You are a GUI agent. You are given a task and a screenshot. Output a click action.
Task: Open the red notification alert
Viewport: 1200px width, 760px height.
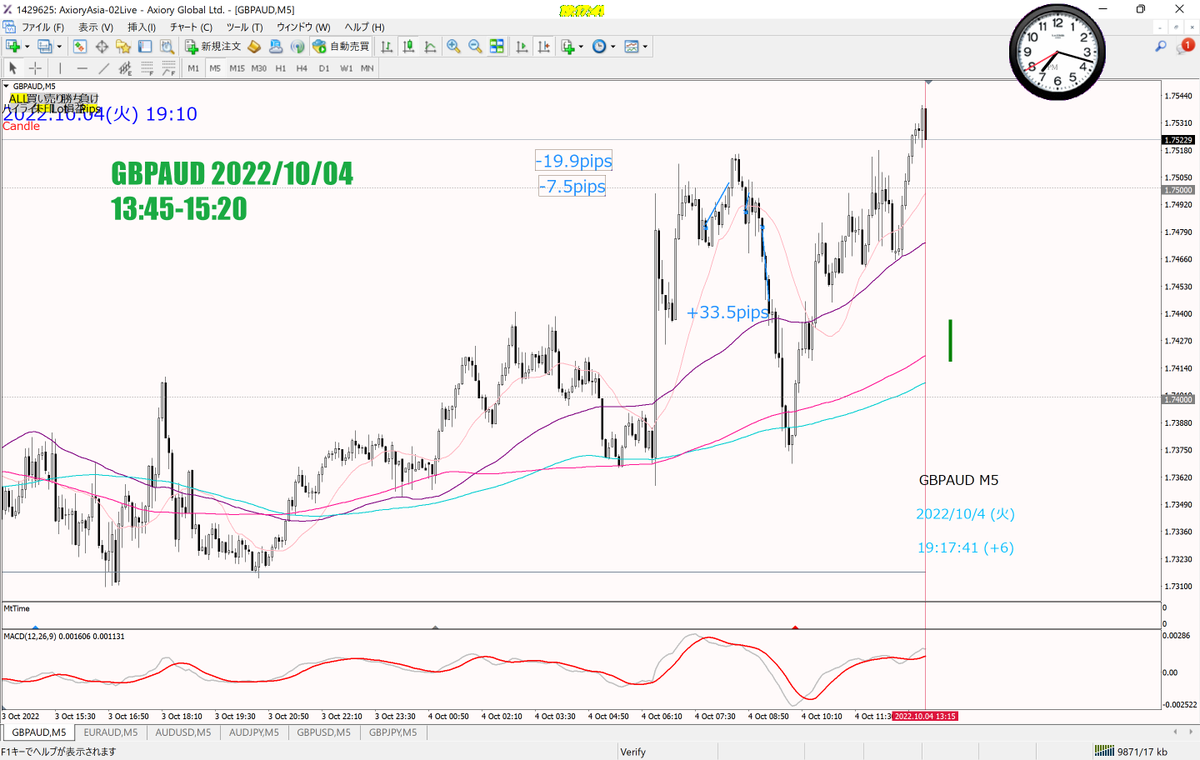coord(1187,45)
